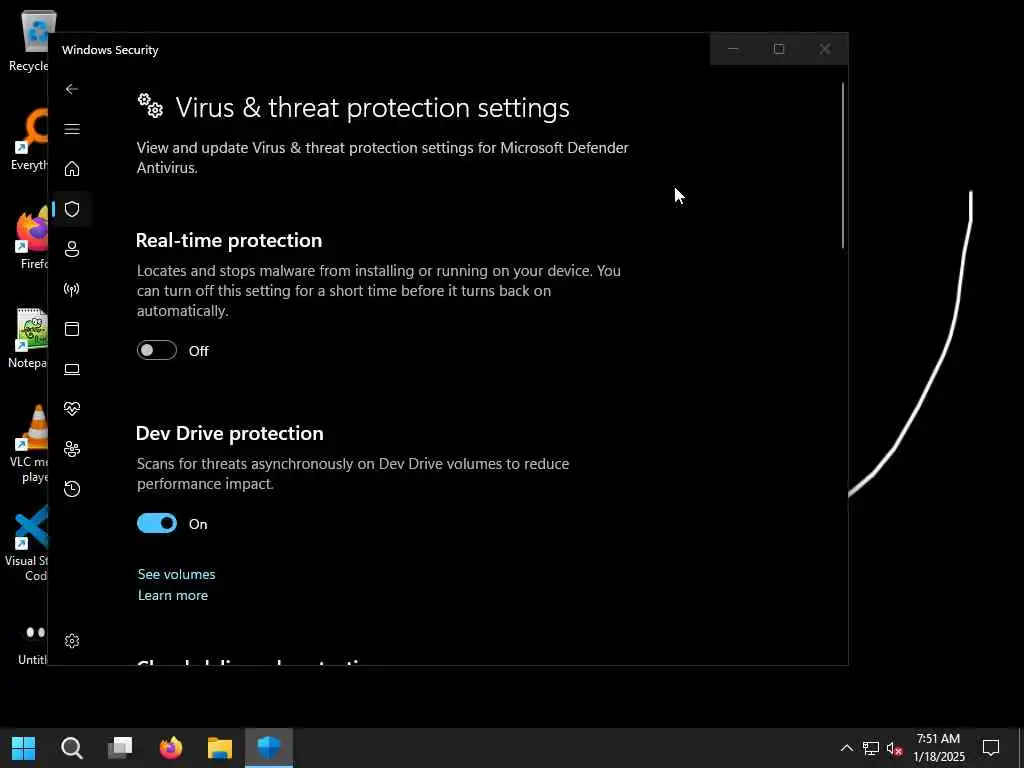This screenshot has width=1024, height=768.
Task: Click Windows Security taskbar icon
Action: click(268, 748)
